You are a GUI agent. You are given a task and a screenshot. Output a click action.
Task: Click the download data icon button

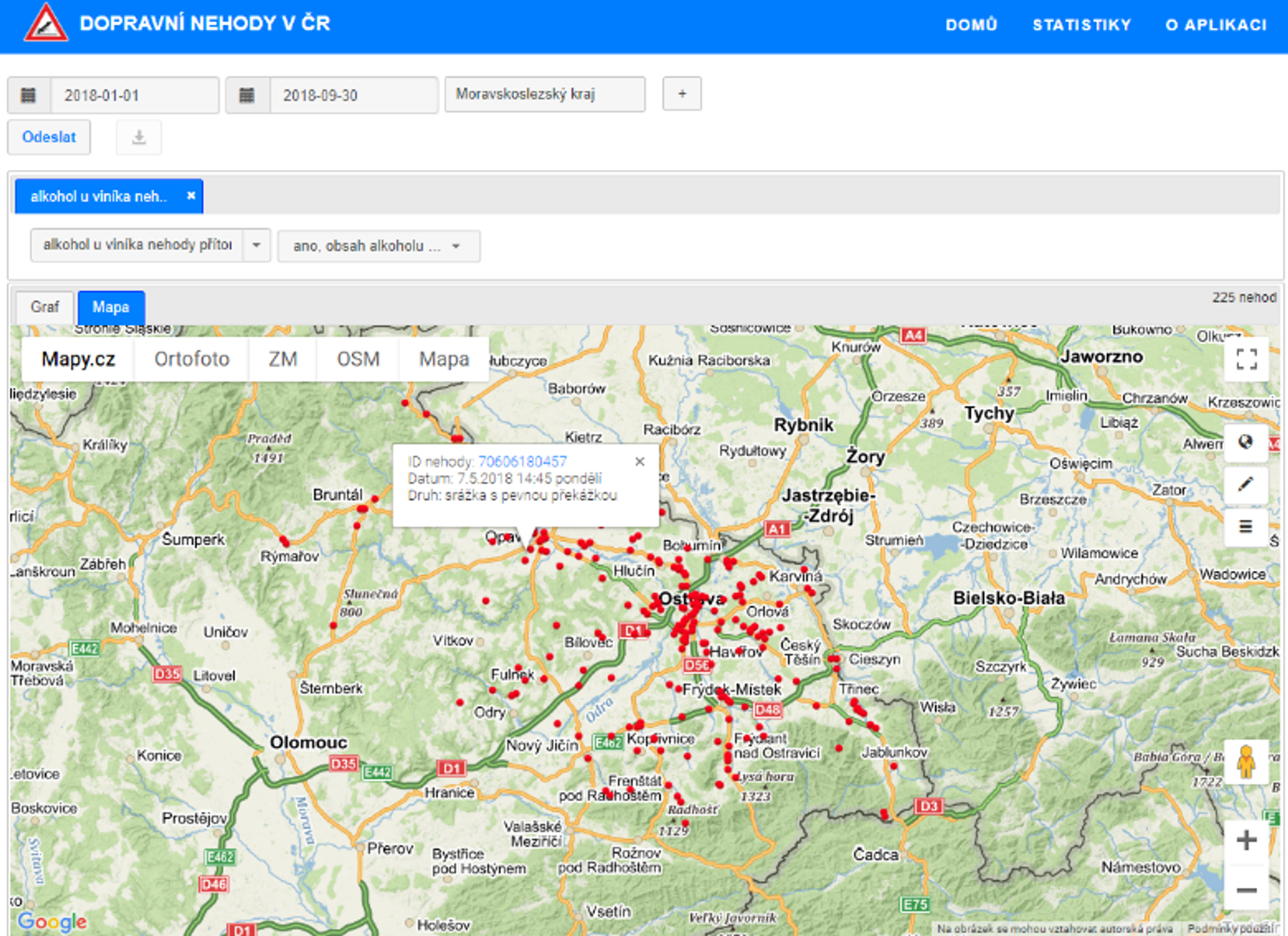click(x=139, y=137)
